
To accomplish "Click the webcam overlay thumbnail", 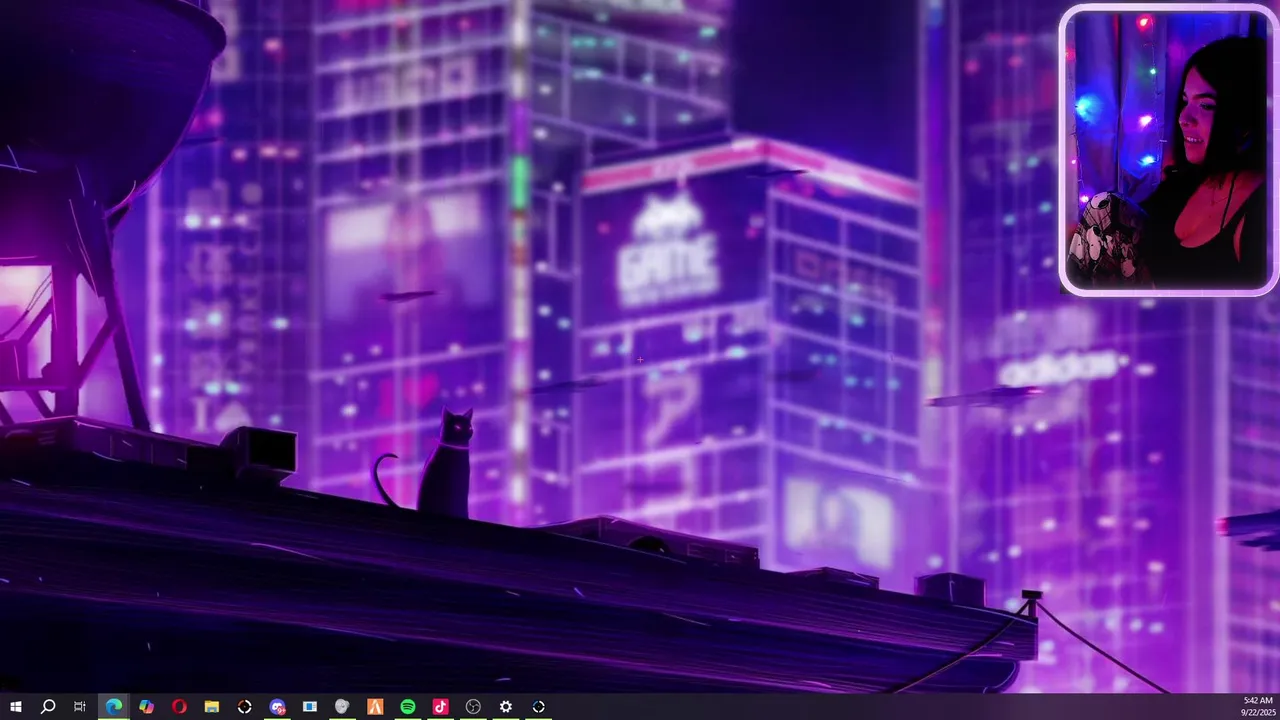I will point(1168,150).
